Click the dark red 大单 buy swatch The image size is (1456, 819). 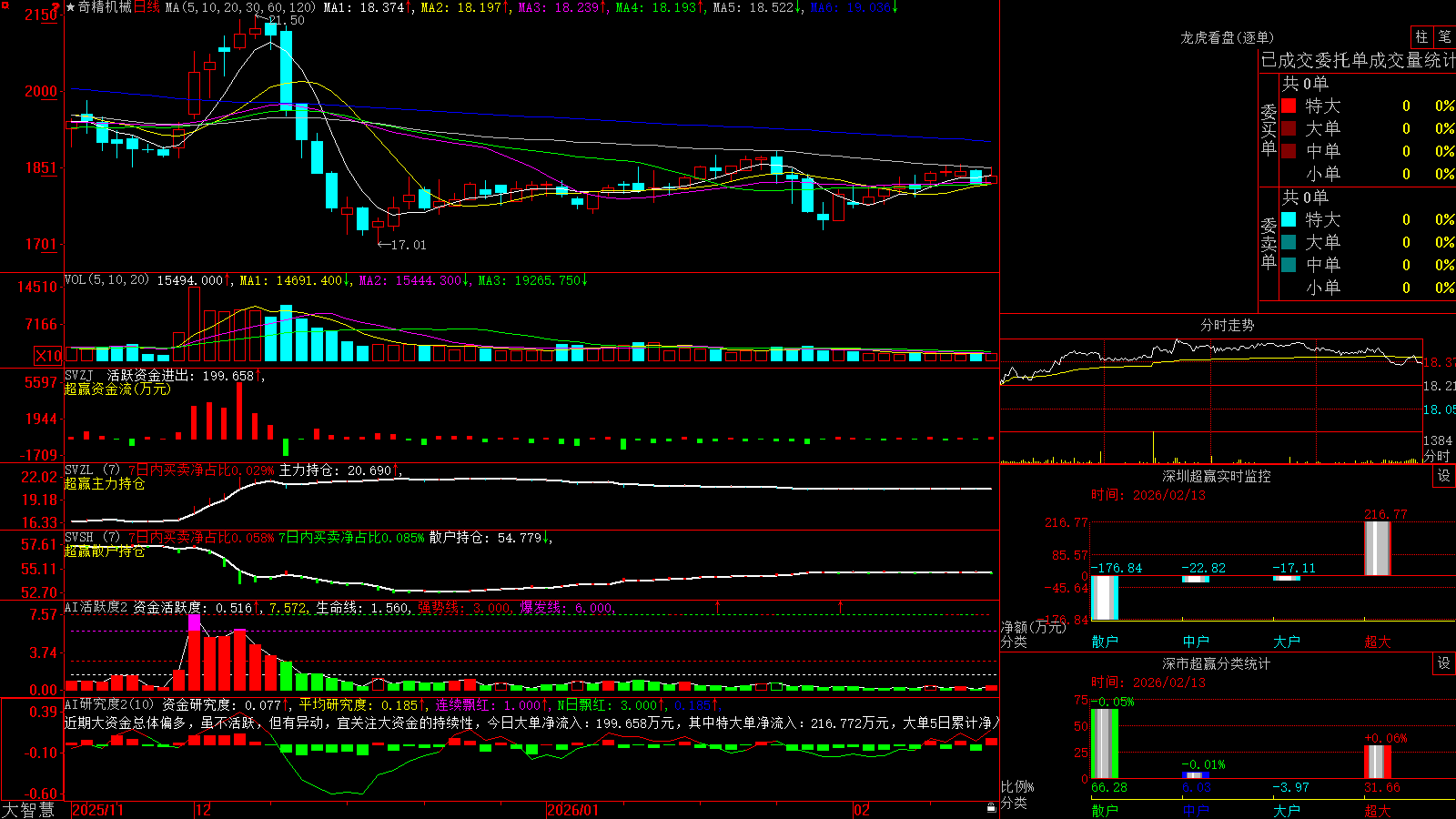tap(1289, 128)
